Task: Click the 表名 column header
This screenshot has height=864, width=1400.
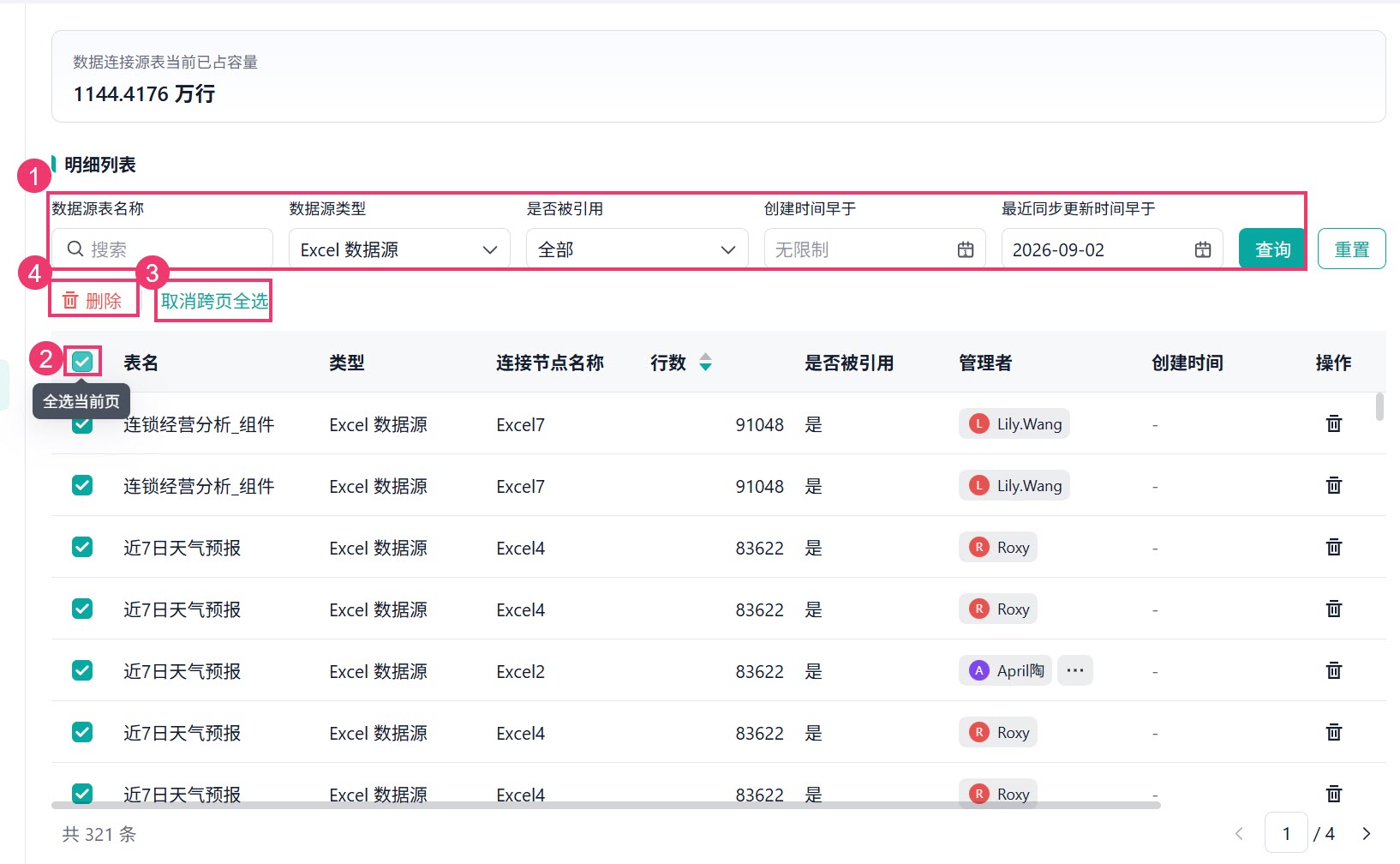Action: click(x=141, y=363)
